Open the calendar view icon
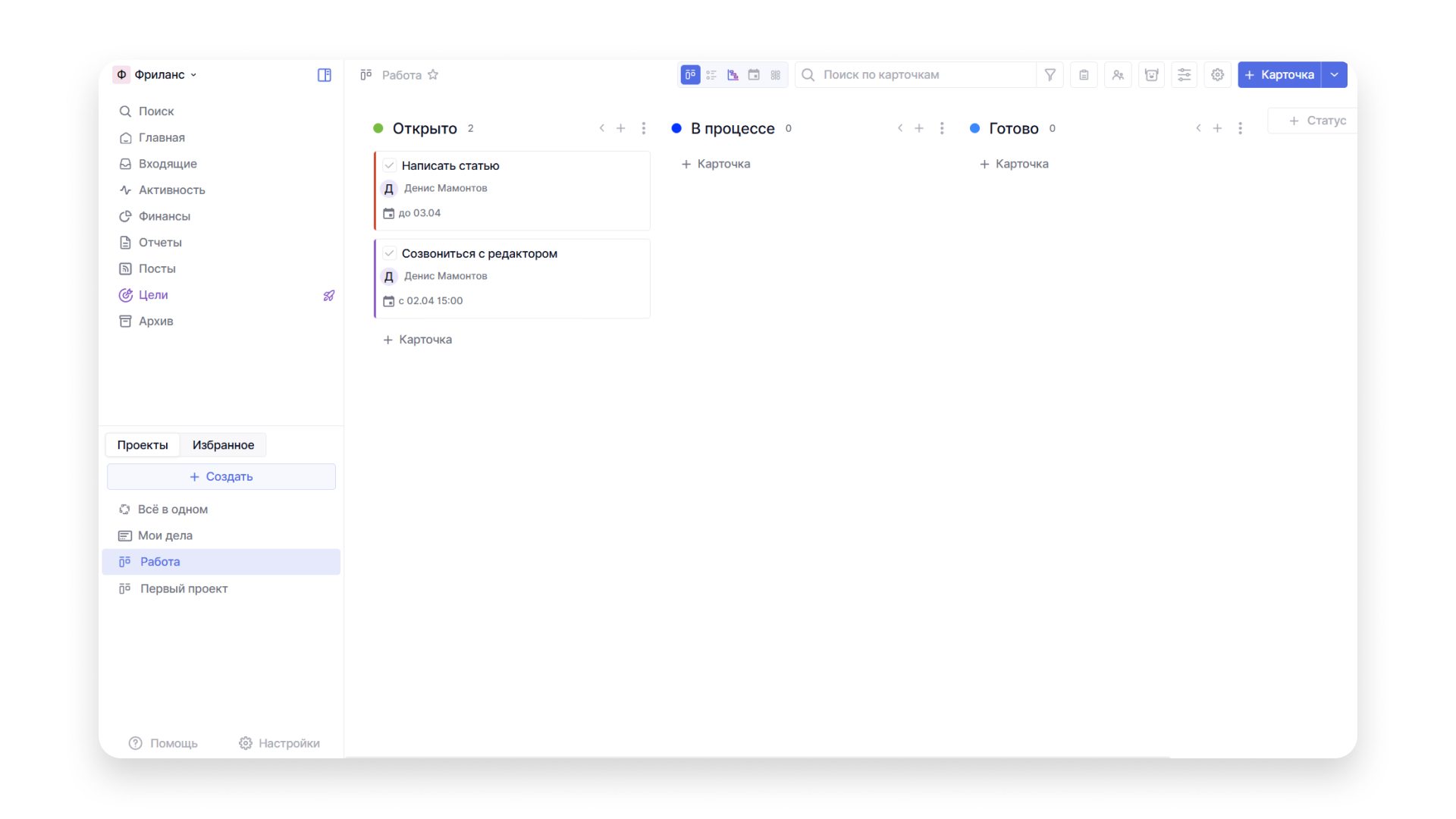Viewport: 1456px width, 819px height. 754,74
